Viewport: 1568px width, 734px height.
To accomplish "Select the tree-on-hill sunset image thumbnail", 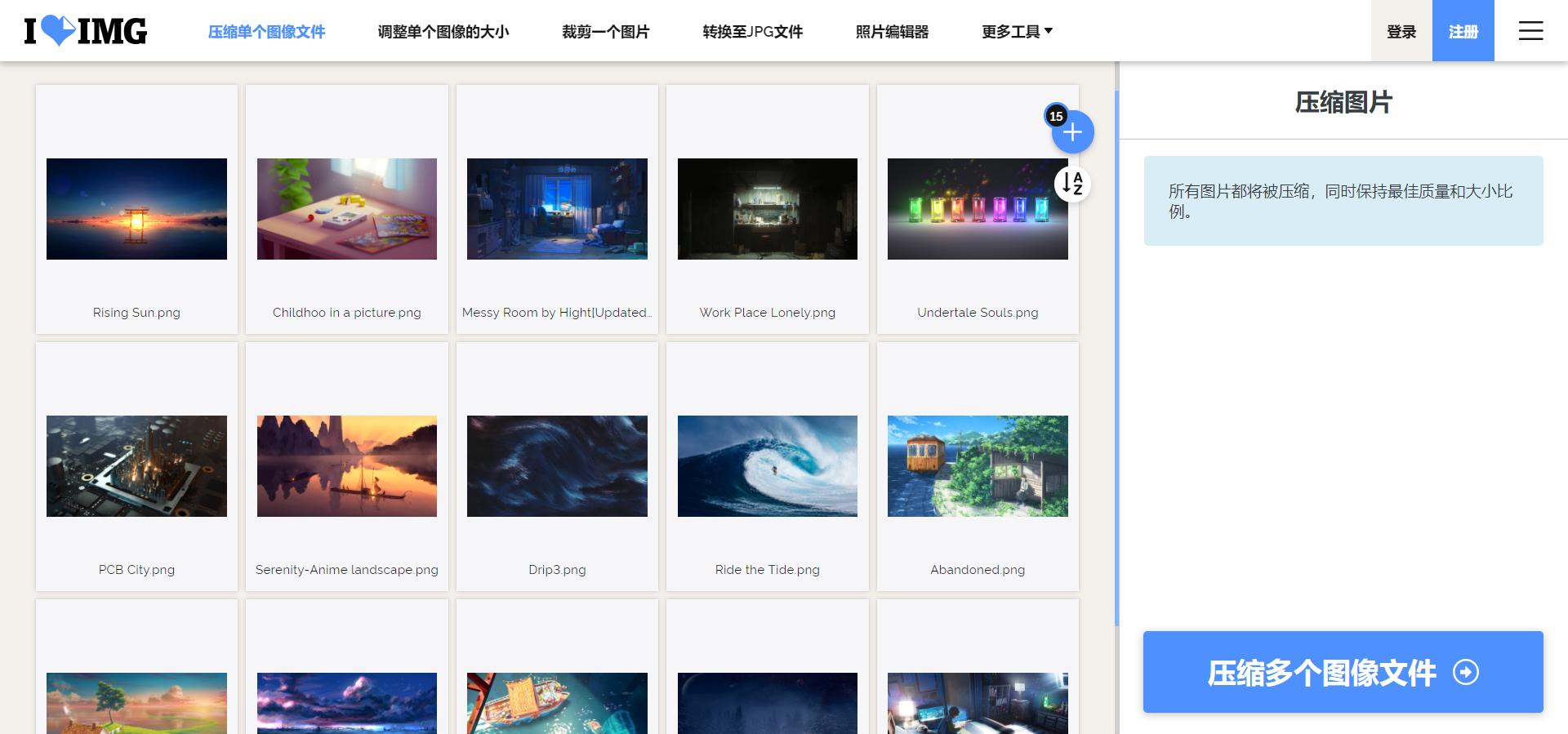I will [x=136, y=703].
